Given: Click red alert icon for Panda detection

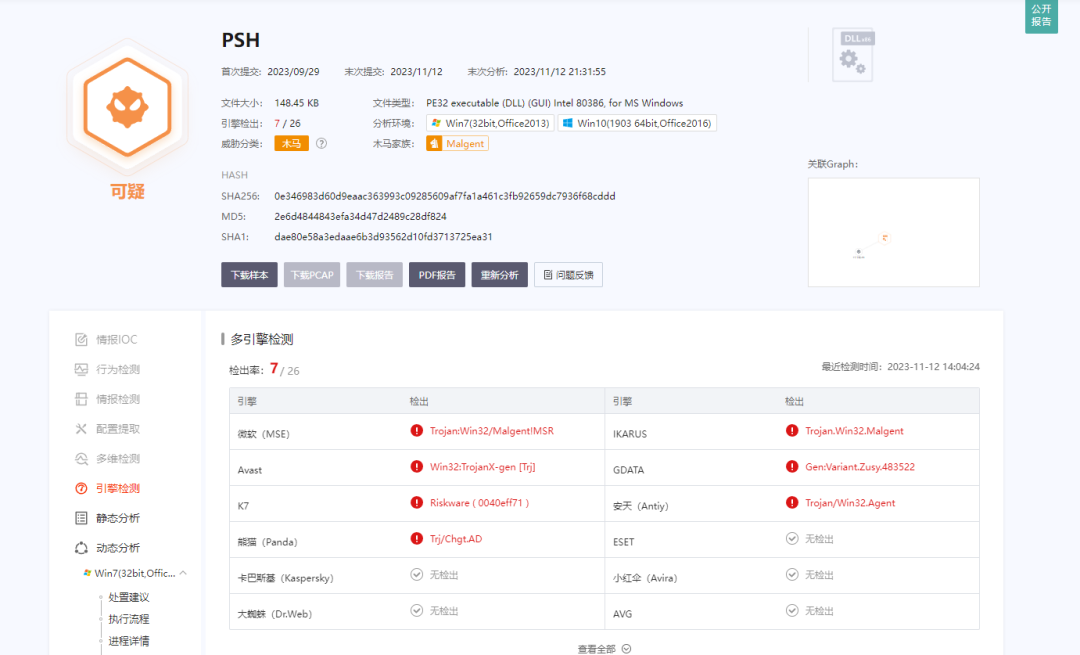Looking at the screenshot, I should click(417, 538).
